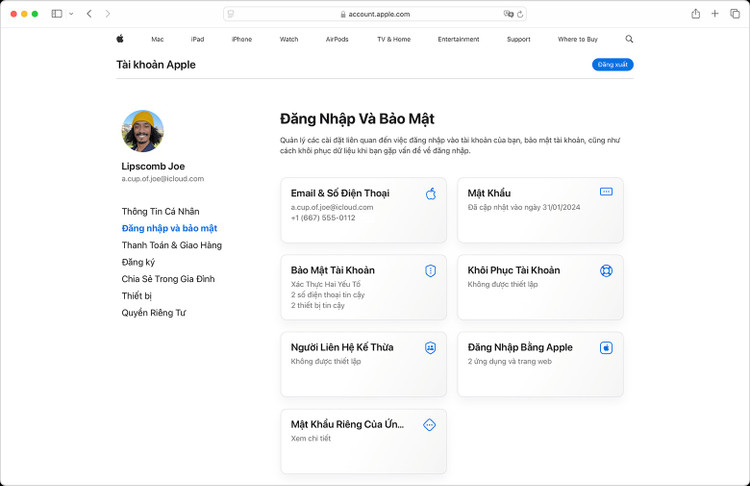Image resolution: width=750 pixels, height=486 pixels.
Task: Open Thanh Toán & Giao Hàng section
Action: [x=171, y=245]
